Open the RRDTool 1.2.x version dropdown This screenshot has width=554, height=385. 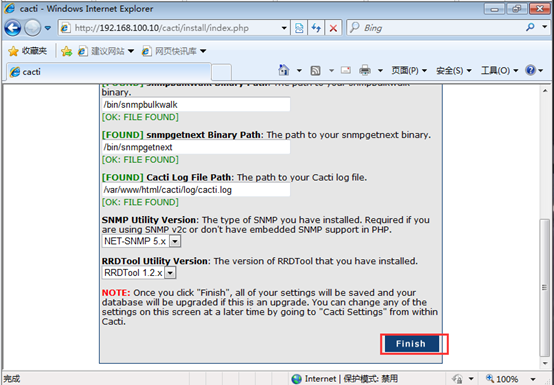click(139, 273)
